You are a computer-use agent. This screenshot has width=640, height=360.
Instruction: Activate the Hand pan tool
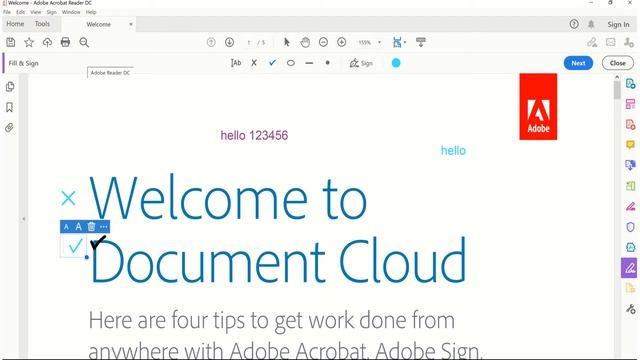pos(305,42)
